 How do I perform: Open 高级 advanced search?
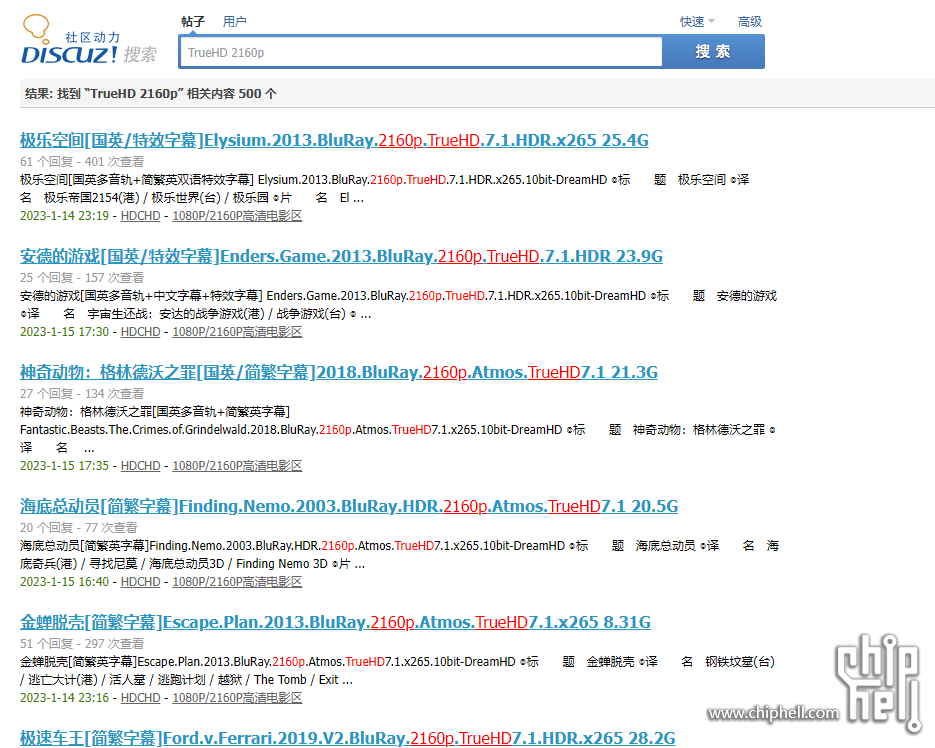coord(750,22)
